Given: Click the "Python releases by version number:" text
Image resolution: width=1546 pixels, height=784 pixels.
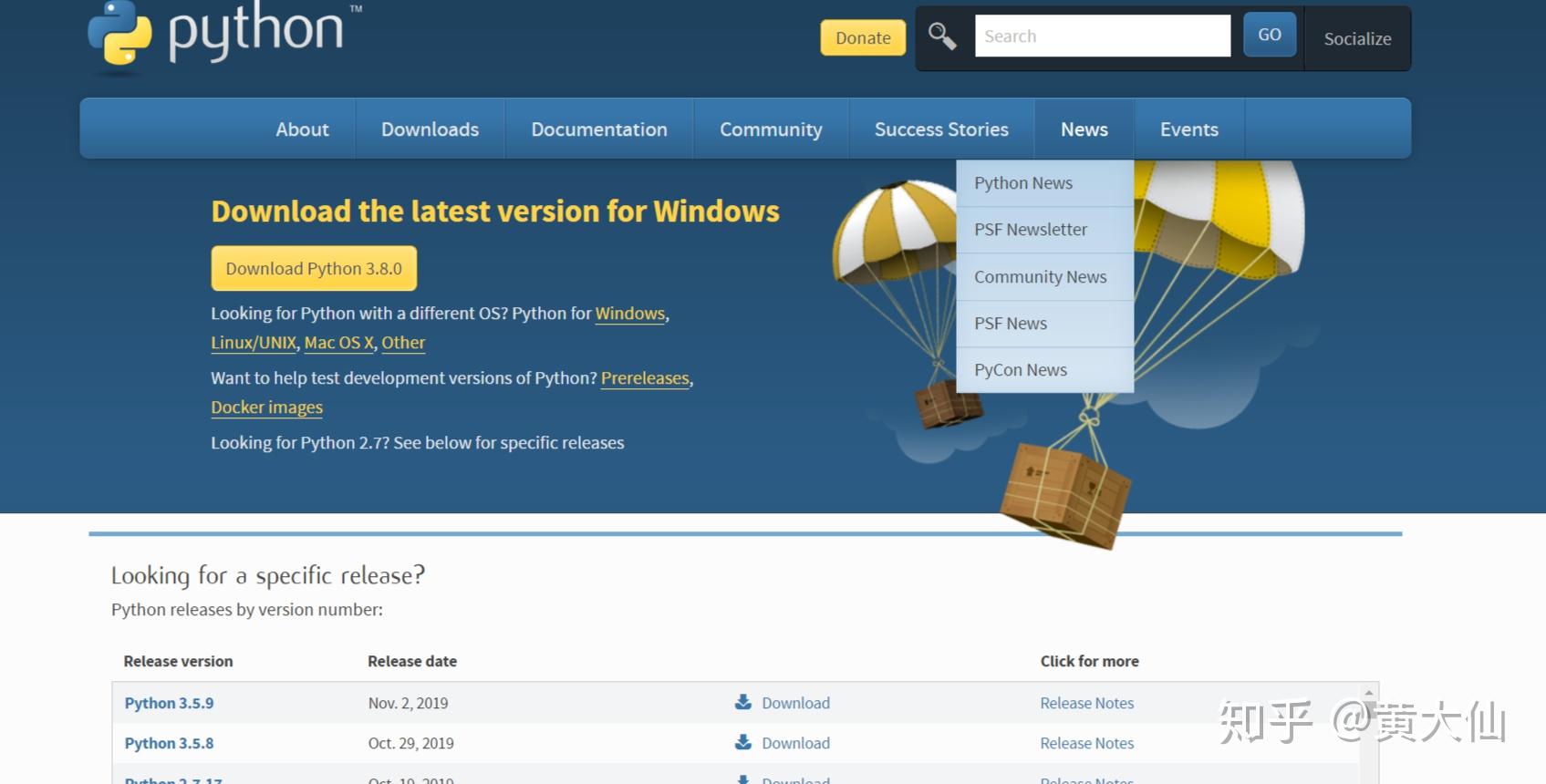Looking at the screenshot, I should point(247,609).
